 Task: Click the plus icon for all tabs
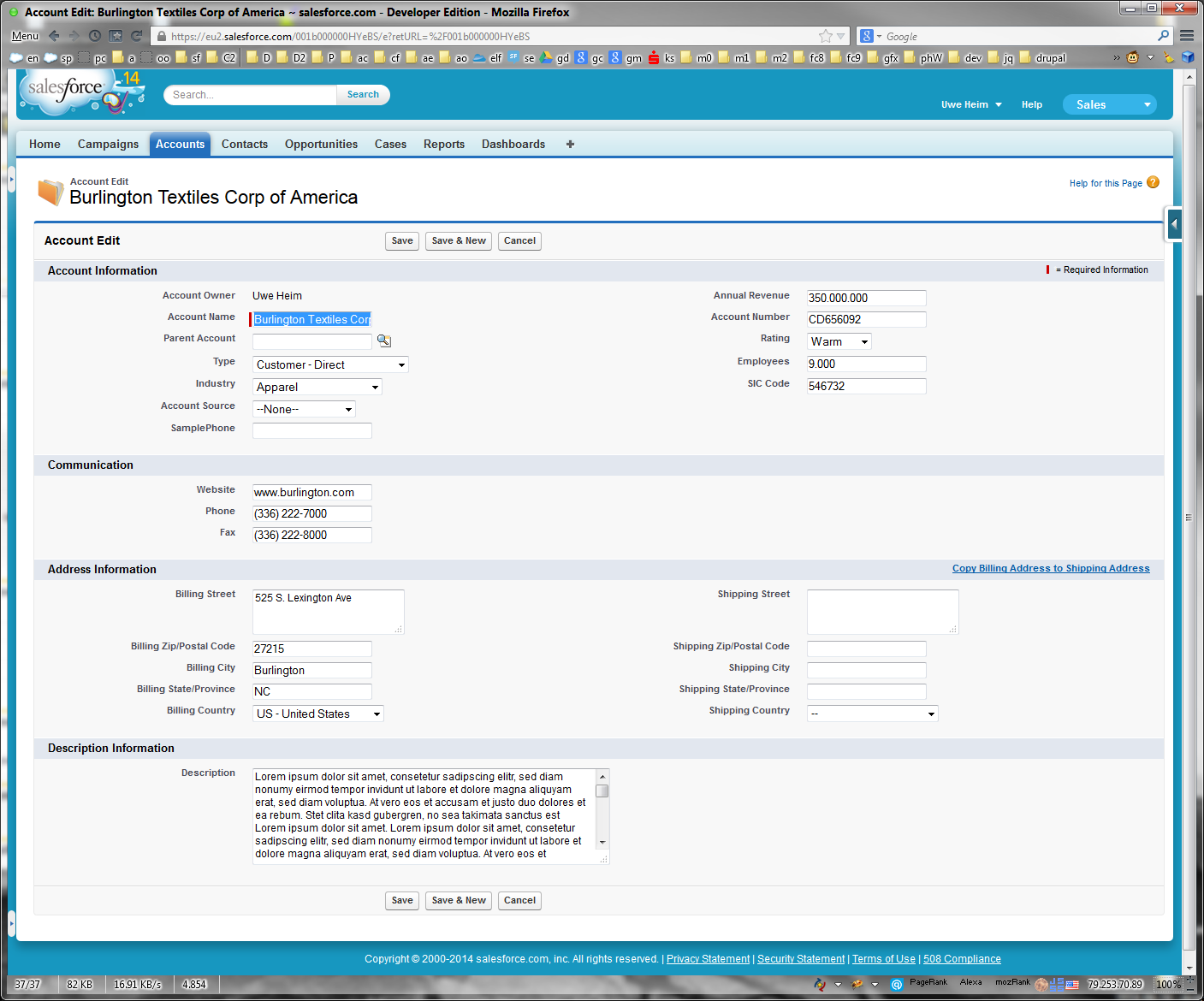coord(570,145)
